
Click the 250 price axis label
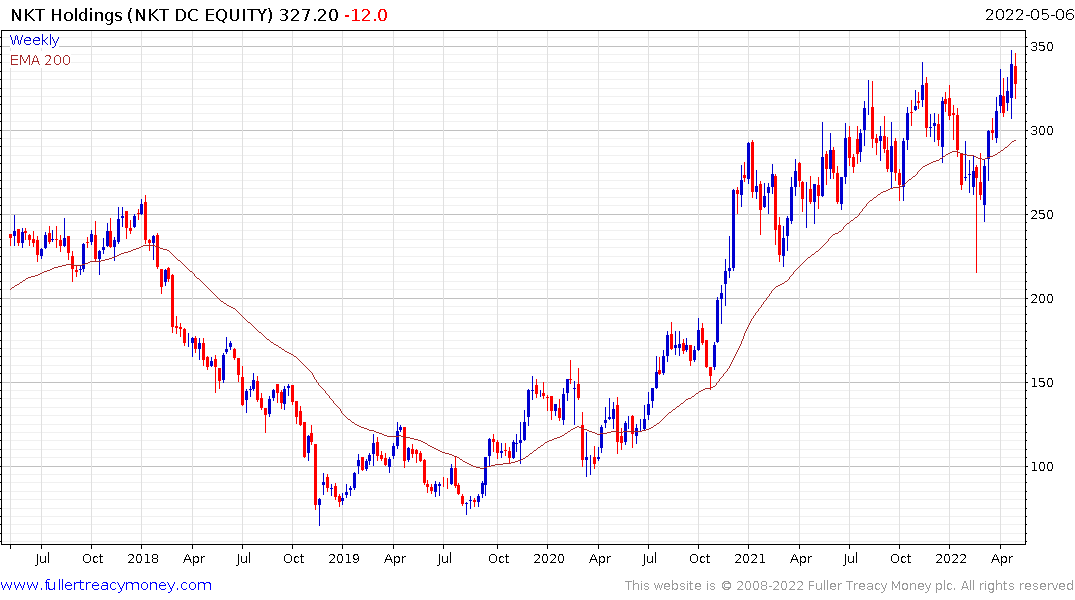pyautogui.click(x=1042, y=215)
